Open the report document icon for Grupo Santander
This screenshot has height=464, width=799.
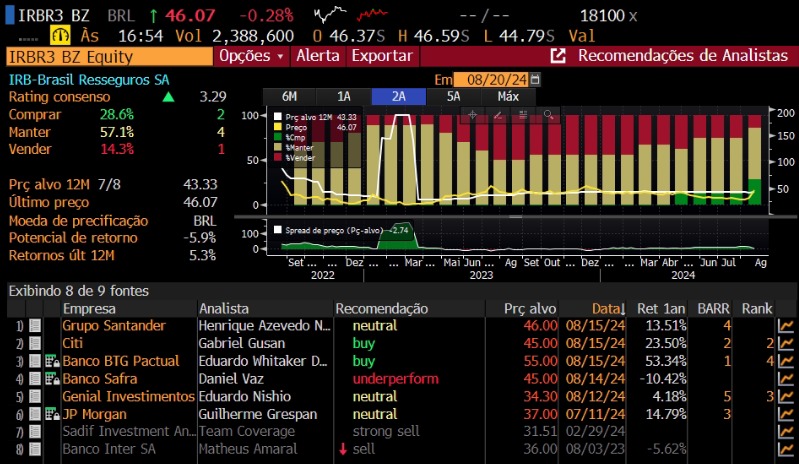(35, 325)
